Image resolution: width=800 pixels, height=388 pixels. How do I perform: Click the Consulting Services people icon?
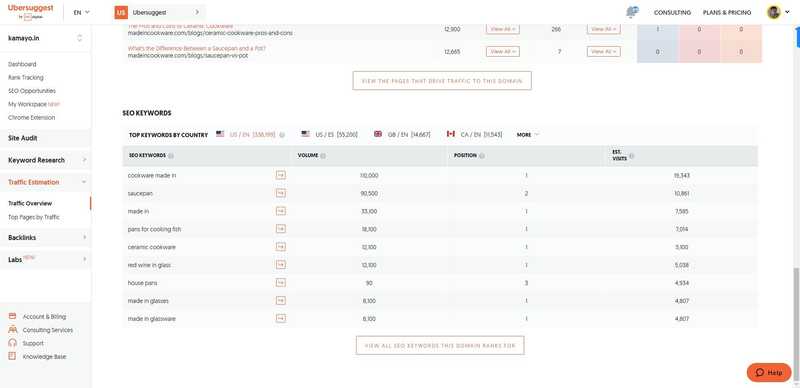[x=13, y=330]
